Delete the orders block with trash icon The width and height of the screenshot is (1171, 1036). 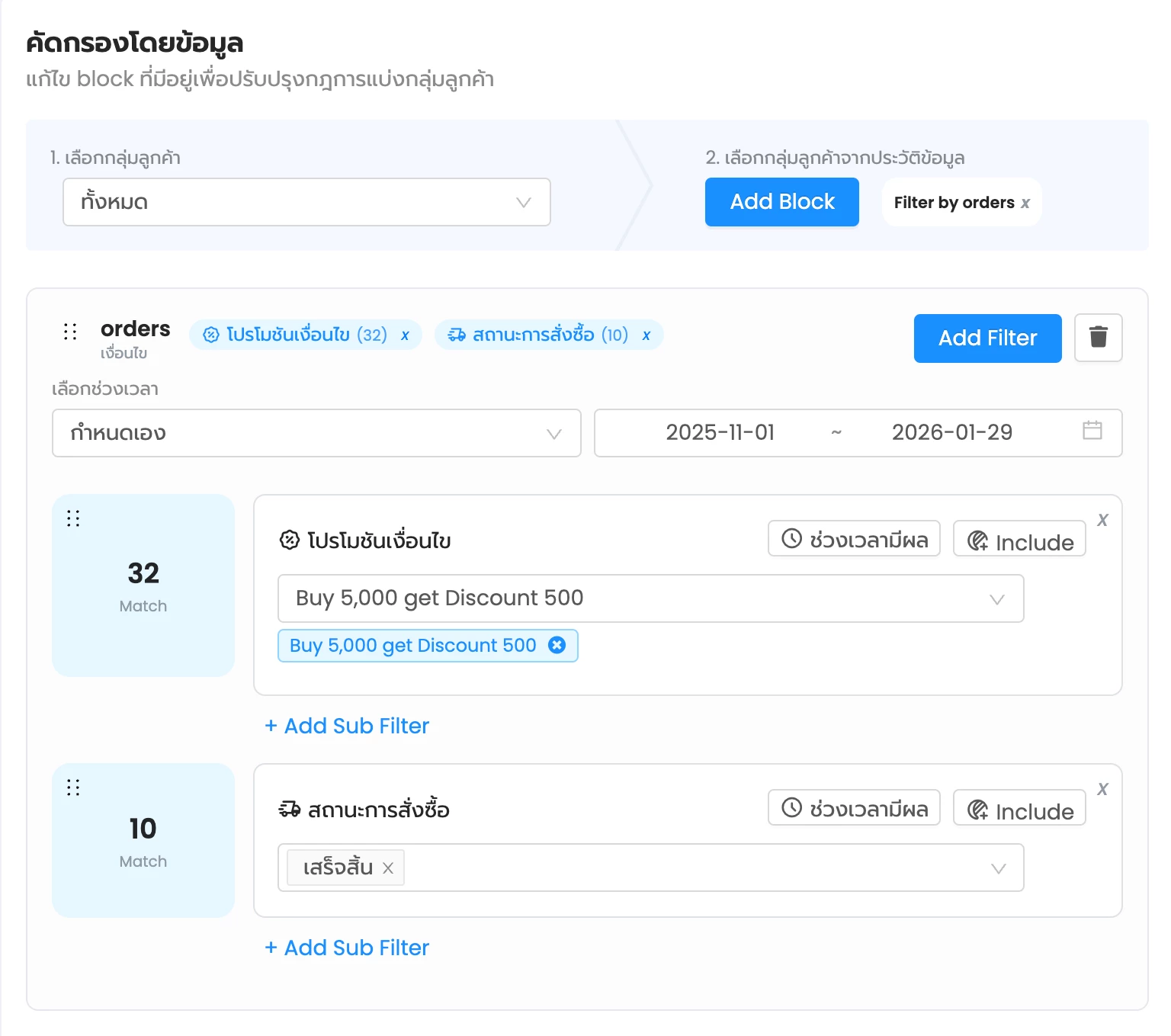(1098, 338)
